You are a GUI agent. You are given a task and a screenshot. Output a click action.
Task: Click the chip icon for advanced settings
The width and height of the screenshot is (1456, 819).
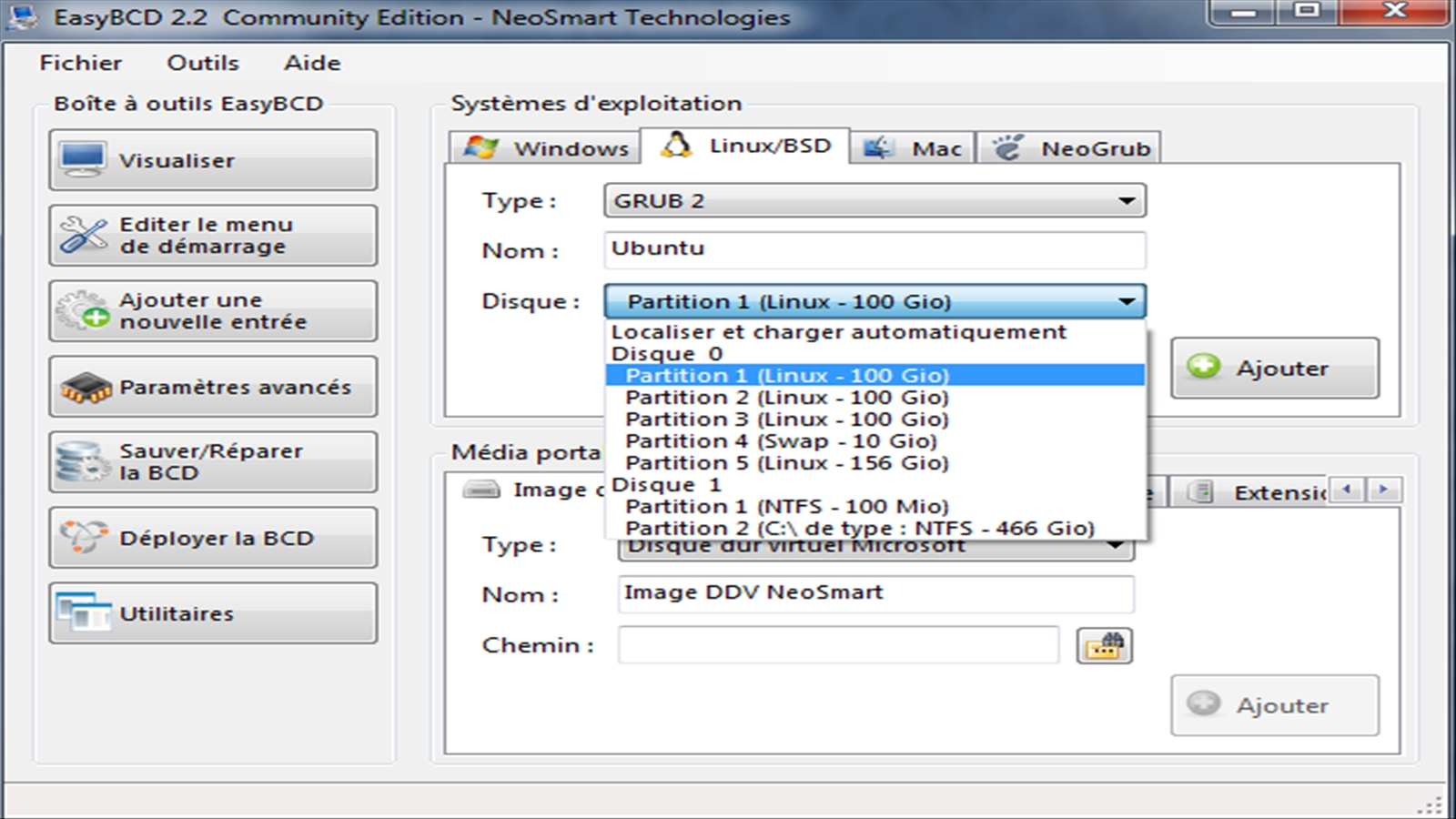pos(85,389)
